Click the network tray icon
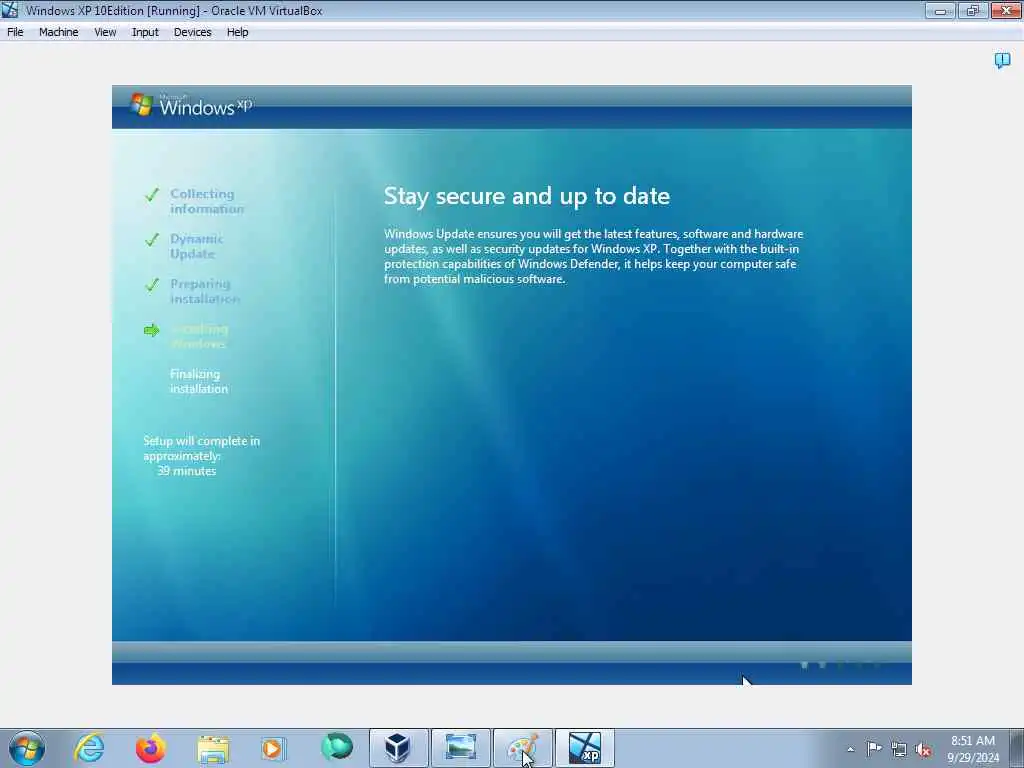 (899, 749)
